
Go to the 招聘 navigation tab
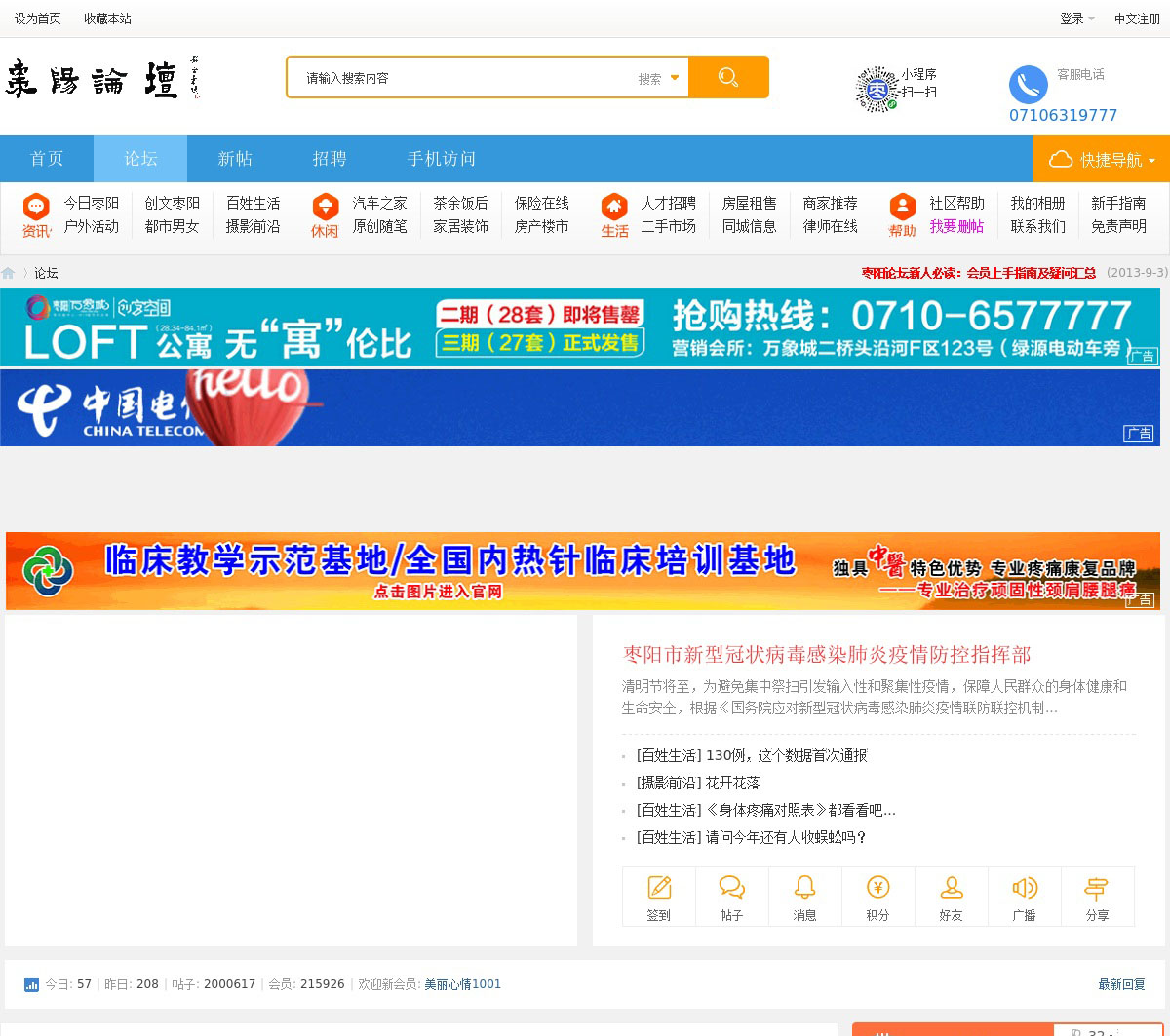click(x=330, y=159)
